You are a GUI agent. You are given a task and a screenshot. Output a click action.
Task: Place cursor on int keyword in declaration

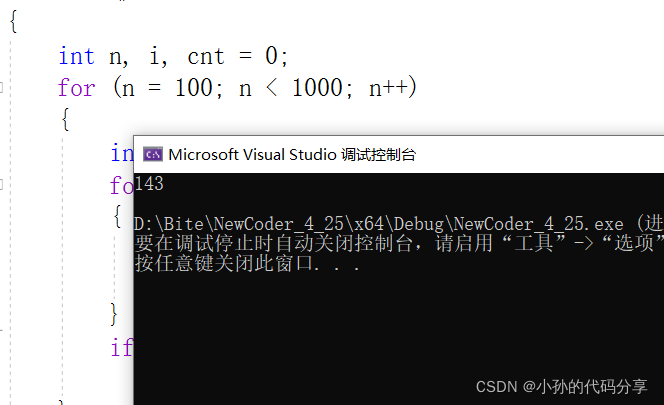pyautogui.click(x=76, y=56)
